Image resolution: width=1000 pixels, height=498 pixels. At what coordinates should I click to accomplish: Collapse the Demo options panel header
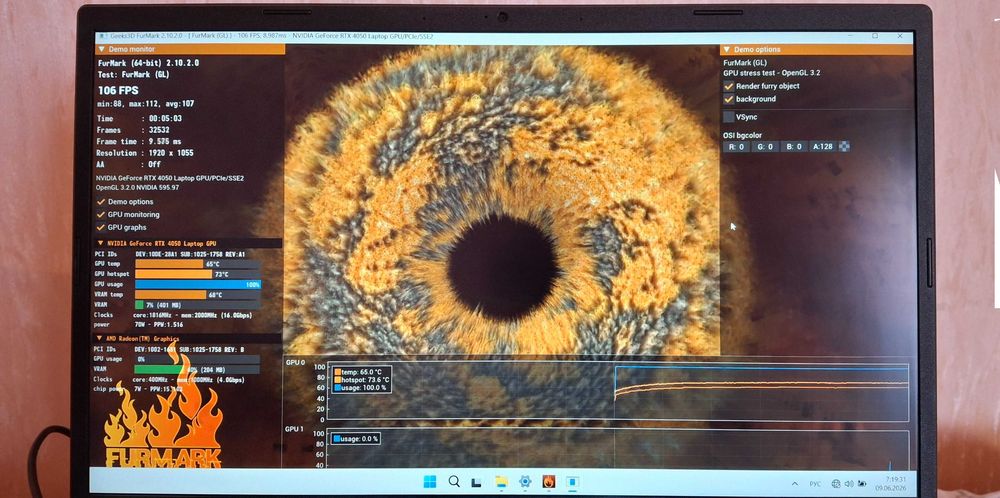coord(816,49)
